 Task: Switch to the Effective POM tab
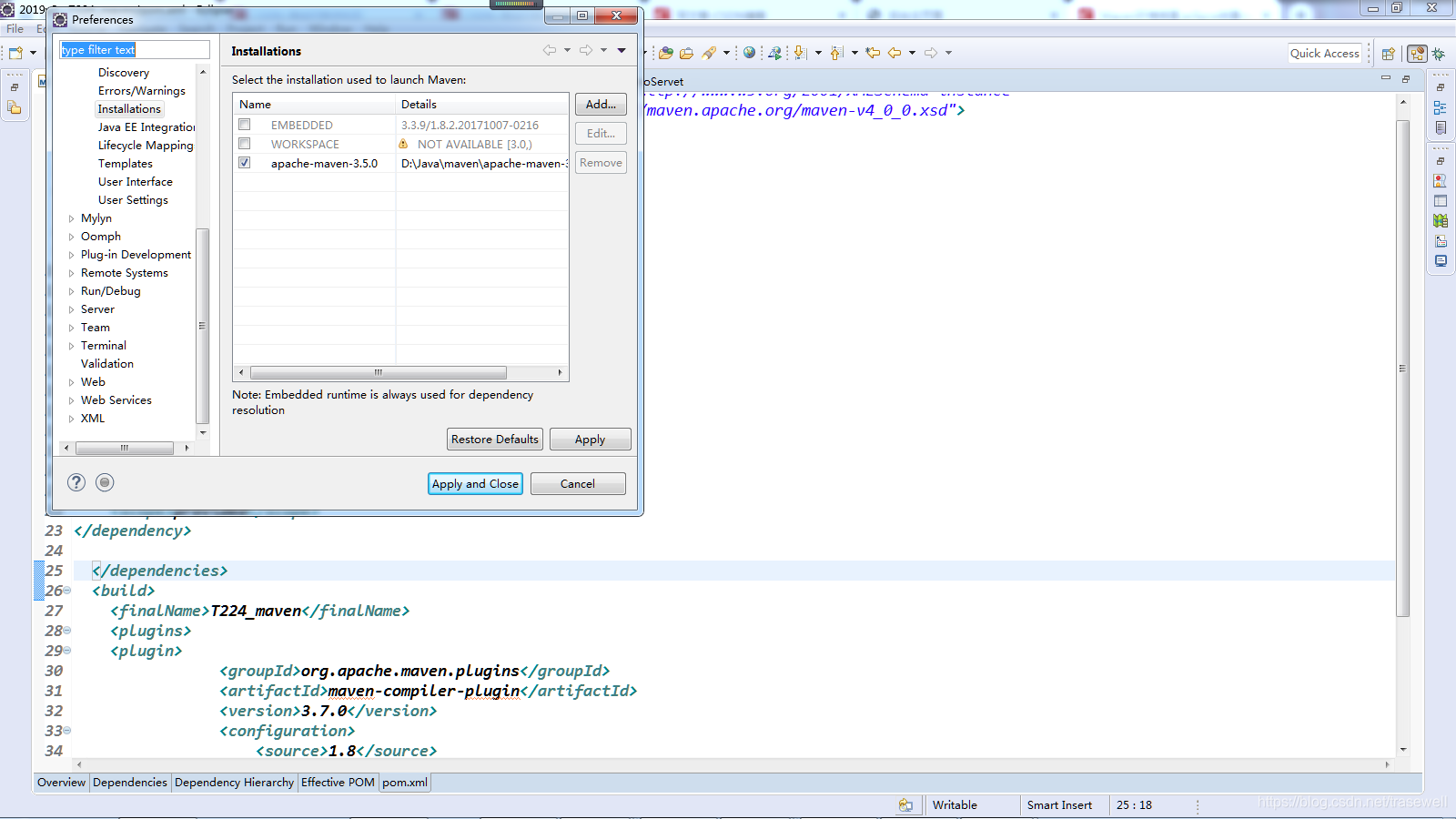click(338, 783)
